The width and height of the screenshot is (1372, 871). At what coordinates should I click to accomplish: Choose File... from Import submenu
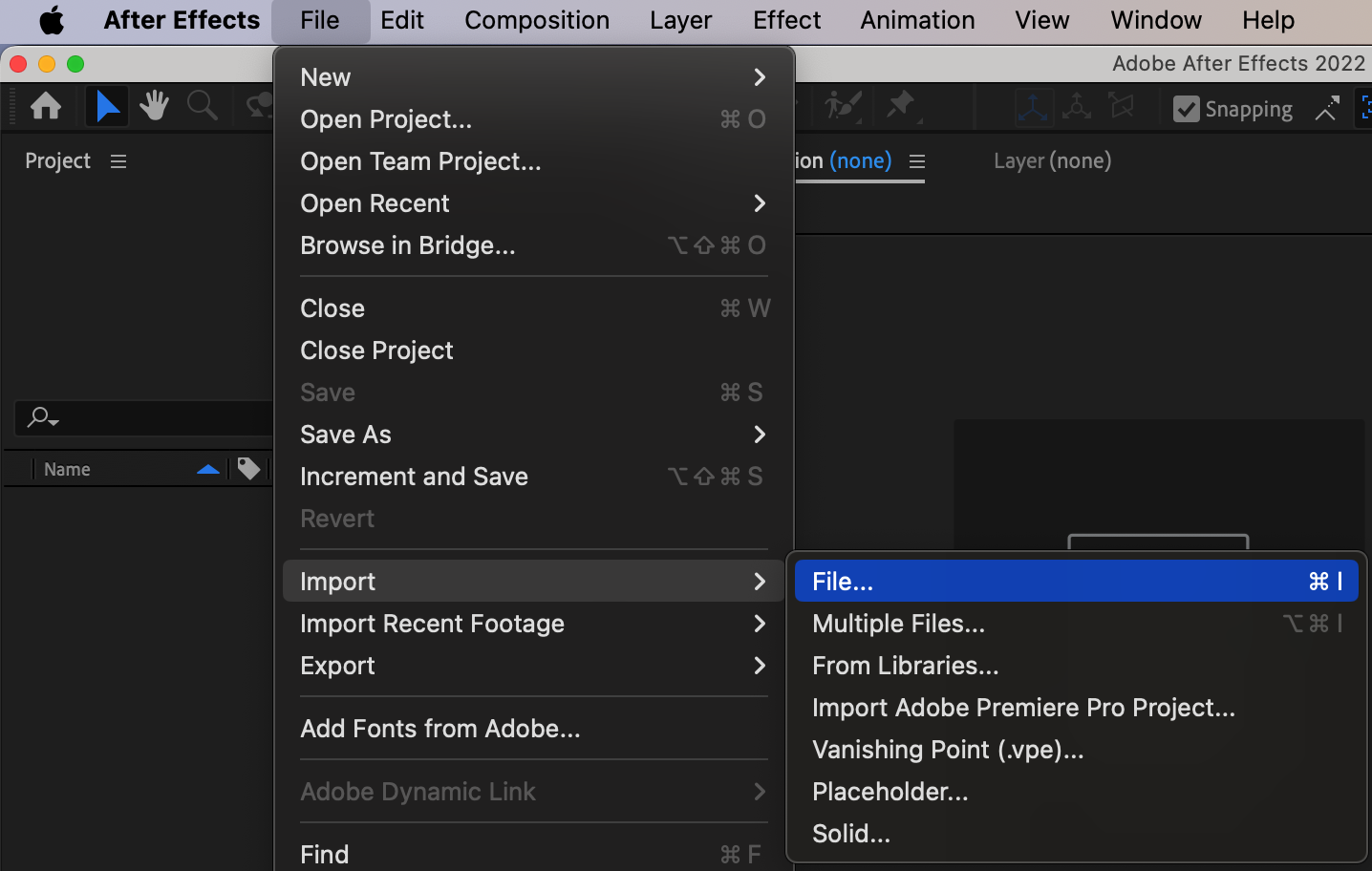click(1075, 582)
